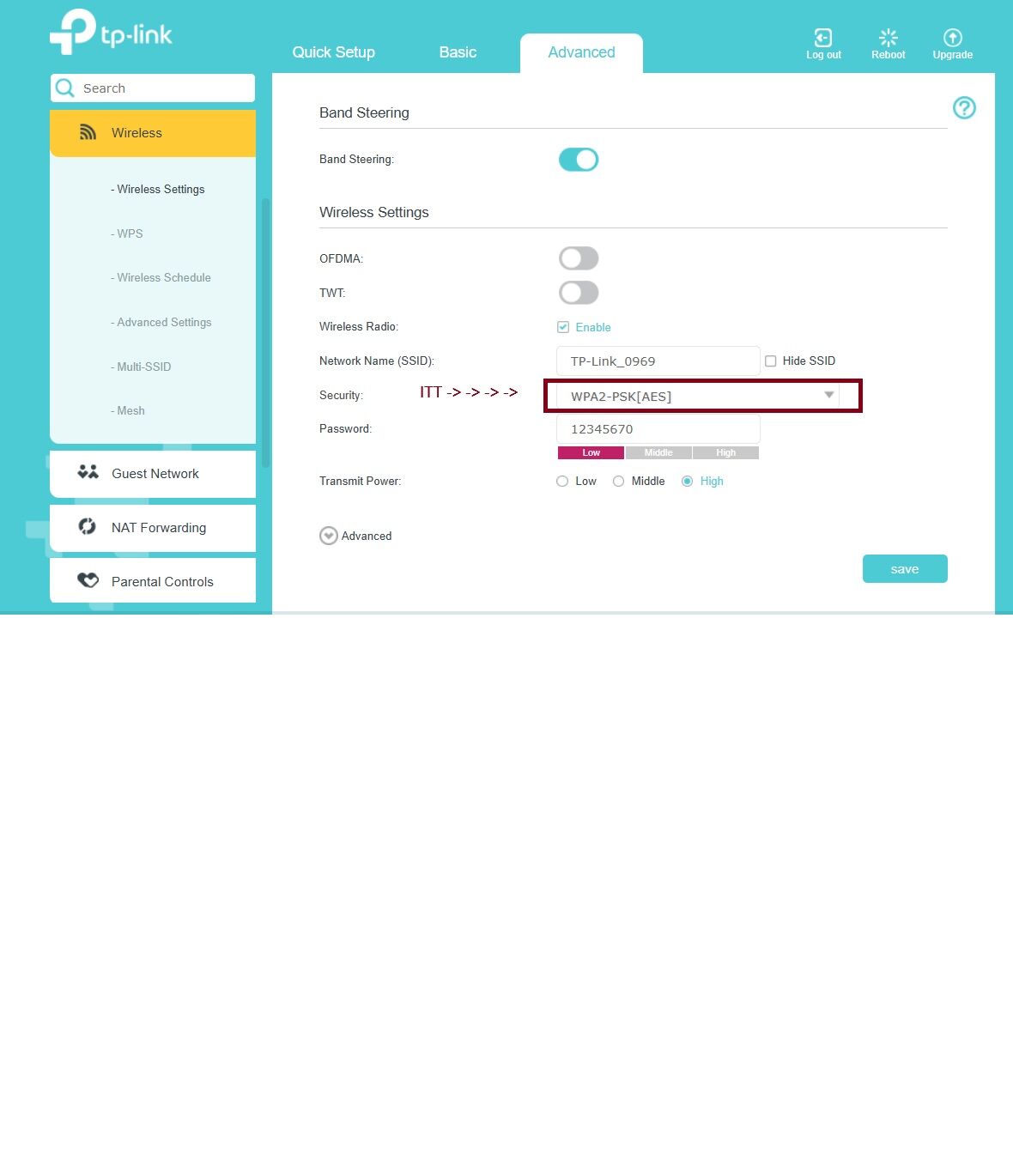Click the Search input field

tap(153, 88)
